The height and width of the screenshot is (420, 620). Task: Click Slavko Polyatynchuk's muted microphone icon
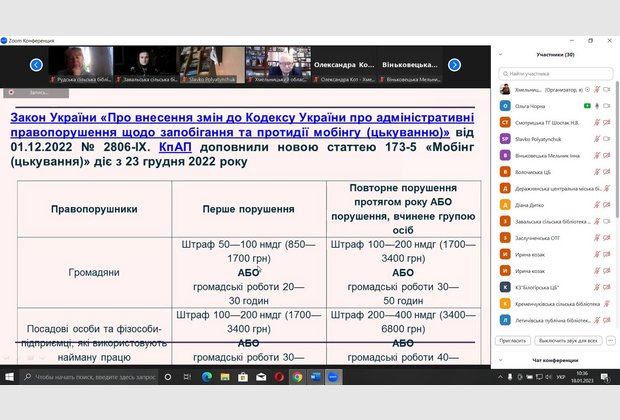click(597, 138)
